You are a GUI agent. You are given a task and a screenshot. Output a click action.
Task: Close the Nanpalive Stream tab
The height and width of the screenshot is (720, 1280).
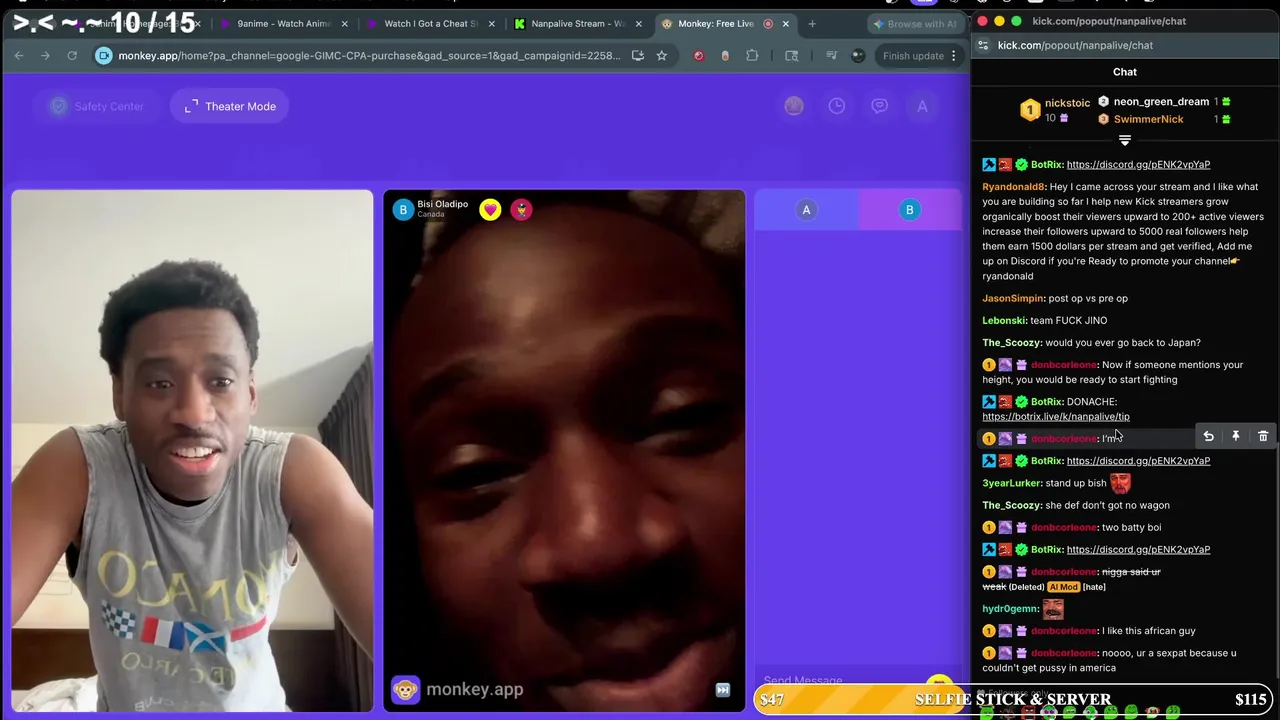(639, 24)
